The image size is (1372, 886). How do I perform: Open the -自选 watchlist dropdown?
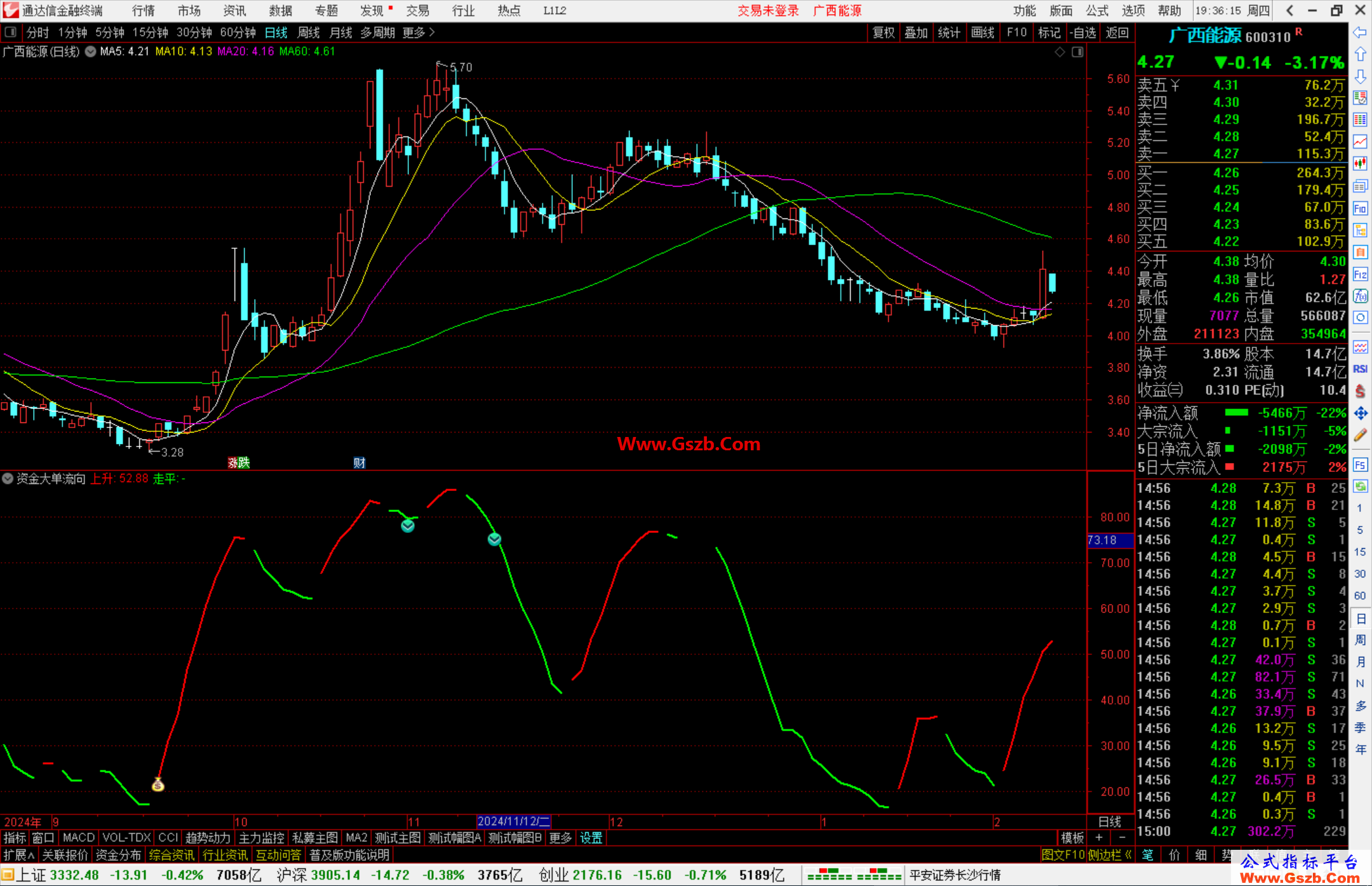(1083, 32)
